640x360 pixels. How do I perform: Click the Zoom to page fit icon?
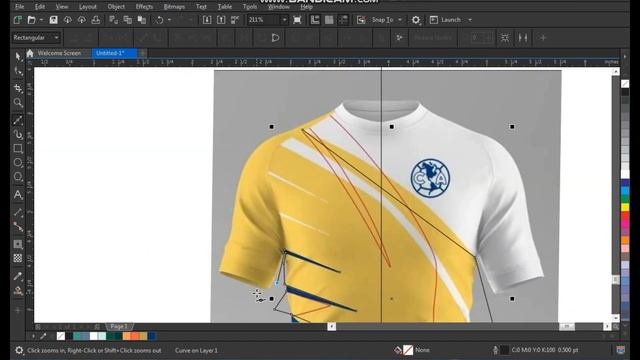[x=297, y=20]
